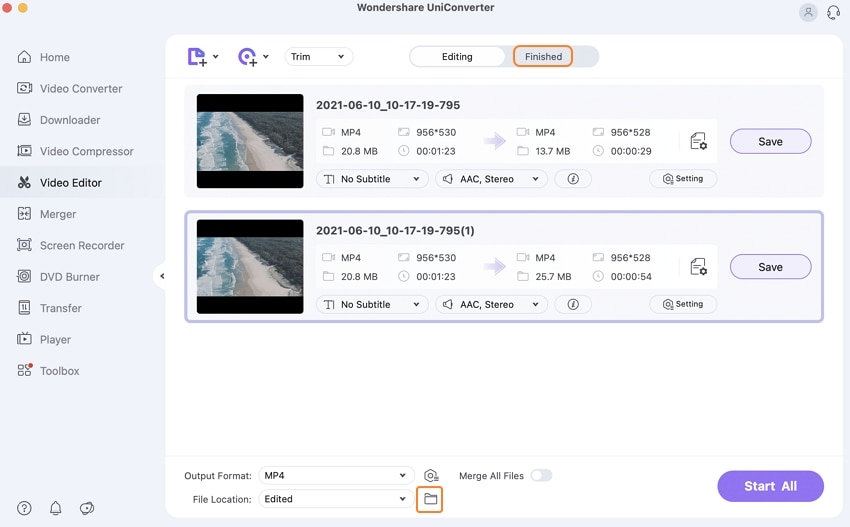Open the output folder icon
Viewport: 850px width, 527px height.
(x=430, y=499)
